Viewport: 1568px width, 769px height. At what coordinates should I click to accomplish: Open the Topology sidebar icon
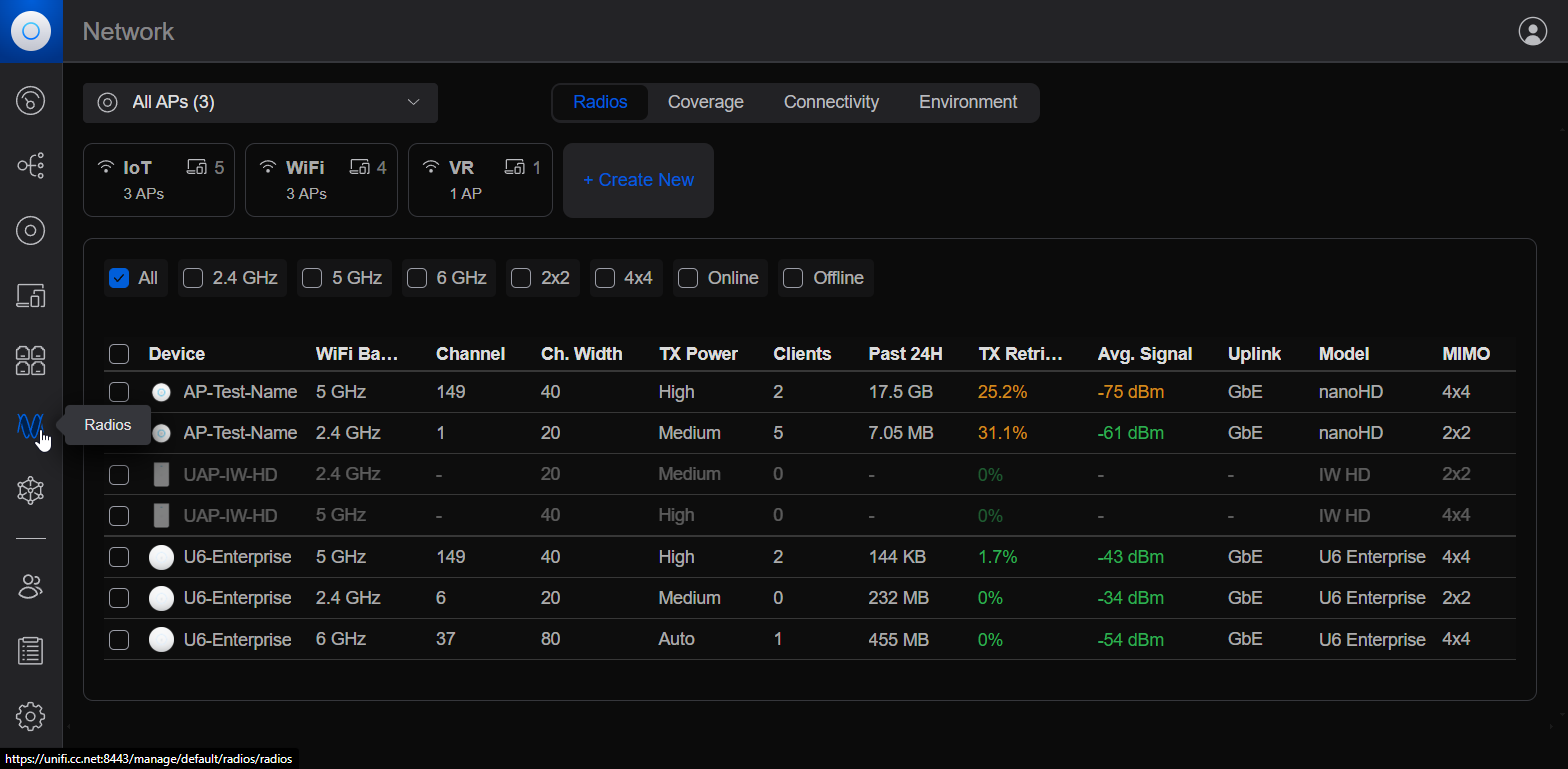pyautogui.click(x=31, y=166)
